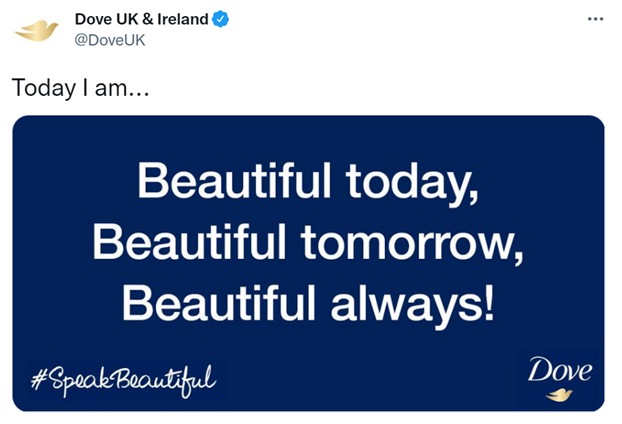
Task: Click the "Today I am..." tweet caption
Action: click(x=81, y=88)
